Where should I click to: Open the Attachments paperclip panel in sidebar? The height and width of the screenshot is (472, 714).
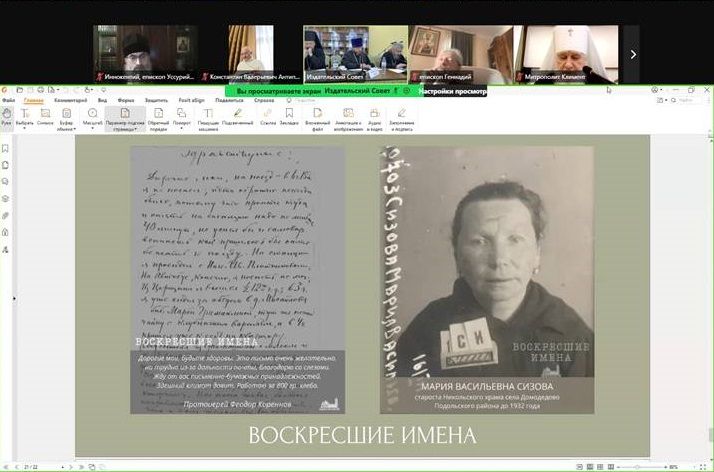pos(6,215)
